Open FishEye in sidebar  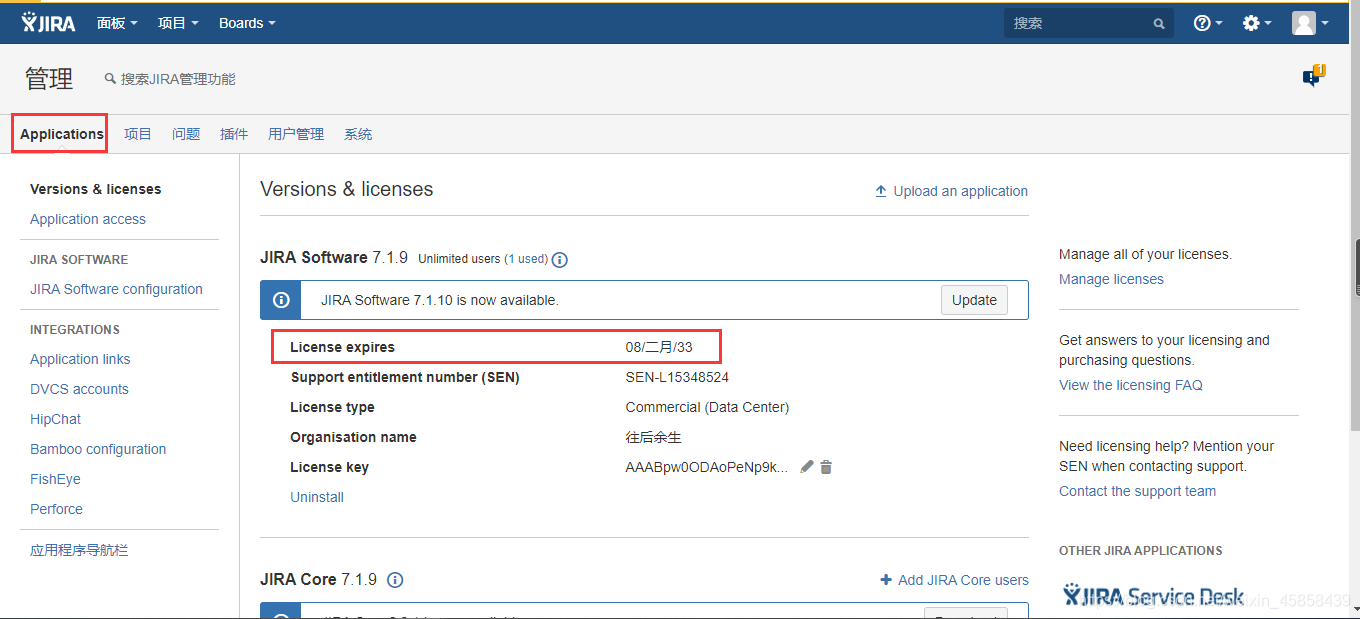[x=55, y=479]
